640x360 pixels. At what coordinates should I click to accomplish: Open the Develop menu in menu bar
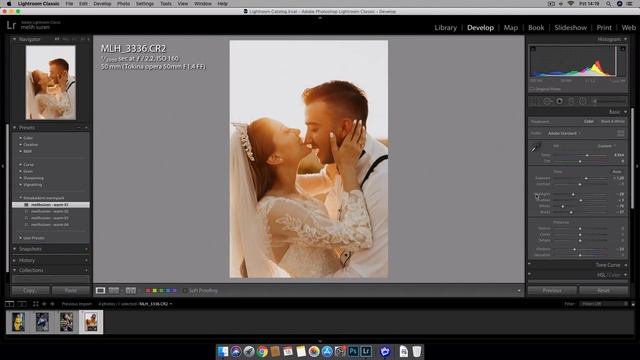tap(102, 4)
